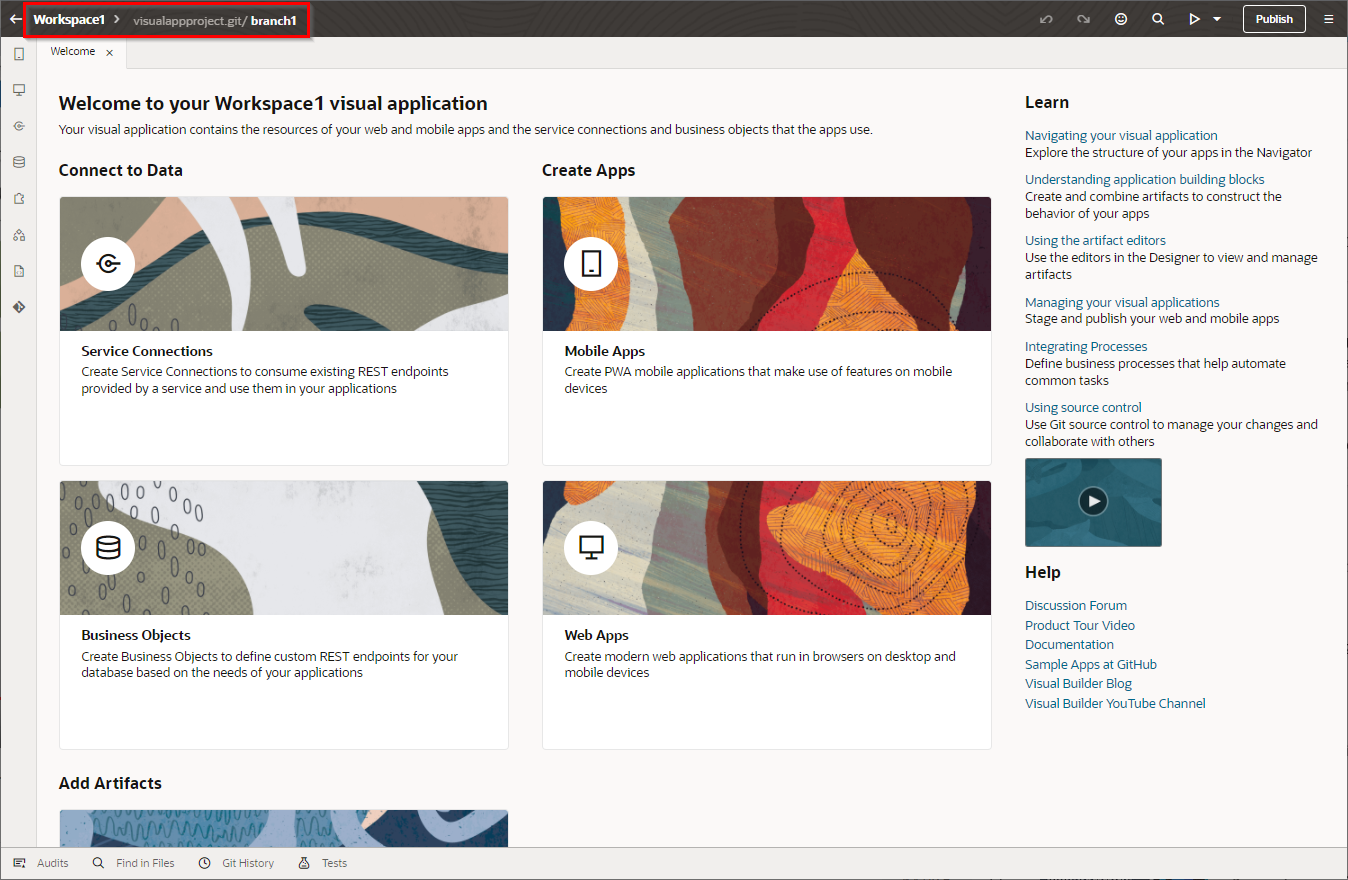This screenshot has width=1348, height=880.
Task: Run the application preview with play icon
Action: coord(1194,19)
